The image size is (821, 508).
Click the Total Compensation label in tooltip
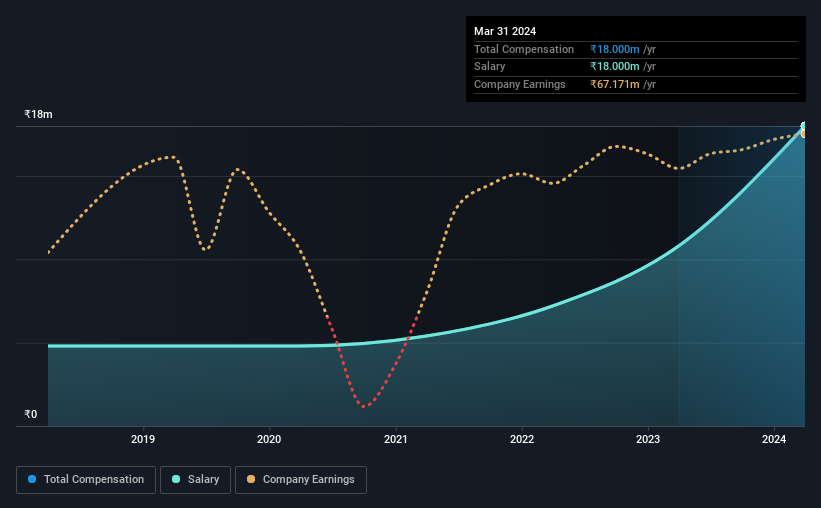[x=524, y=49]
